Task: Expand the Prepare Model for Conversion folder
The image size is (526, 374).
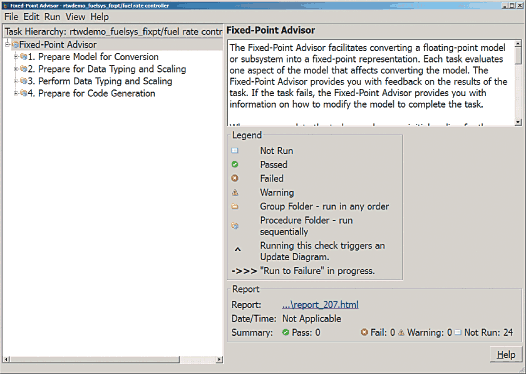Action: click(16, 57)
